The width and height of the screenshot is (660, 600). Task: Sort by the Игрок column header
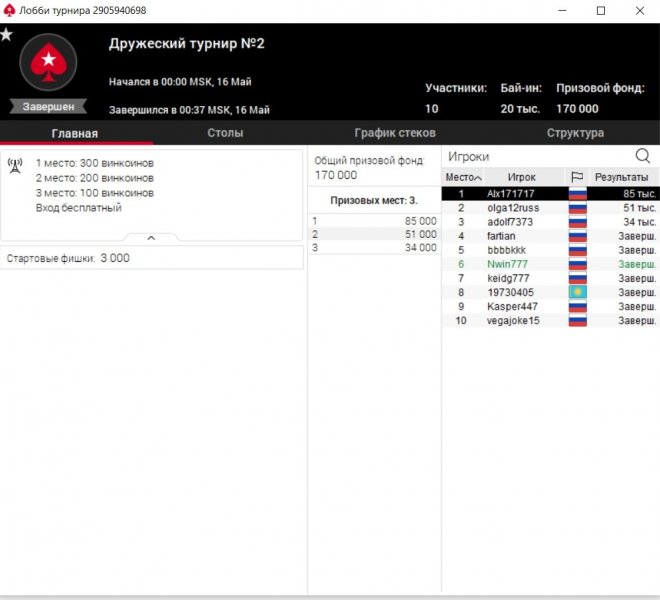[521, 177]
